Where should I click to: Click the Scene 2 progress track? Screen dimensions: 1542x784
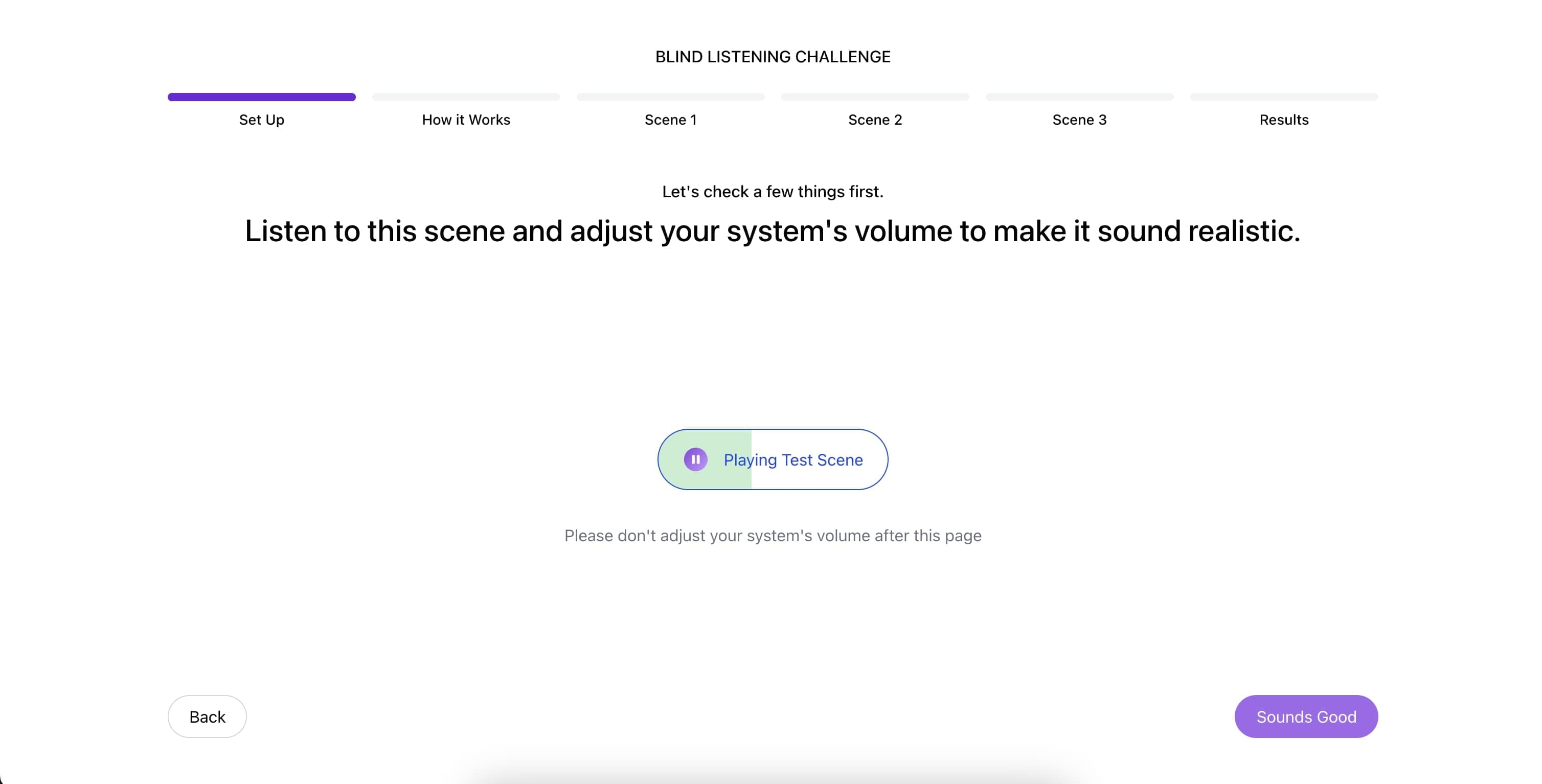[x=875, y=97]
